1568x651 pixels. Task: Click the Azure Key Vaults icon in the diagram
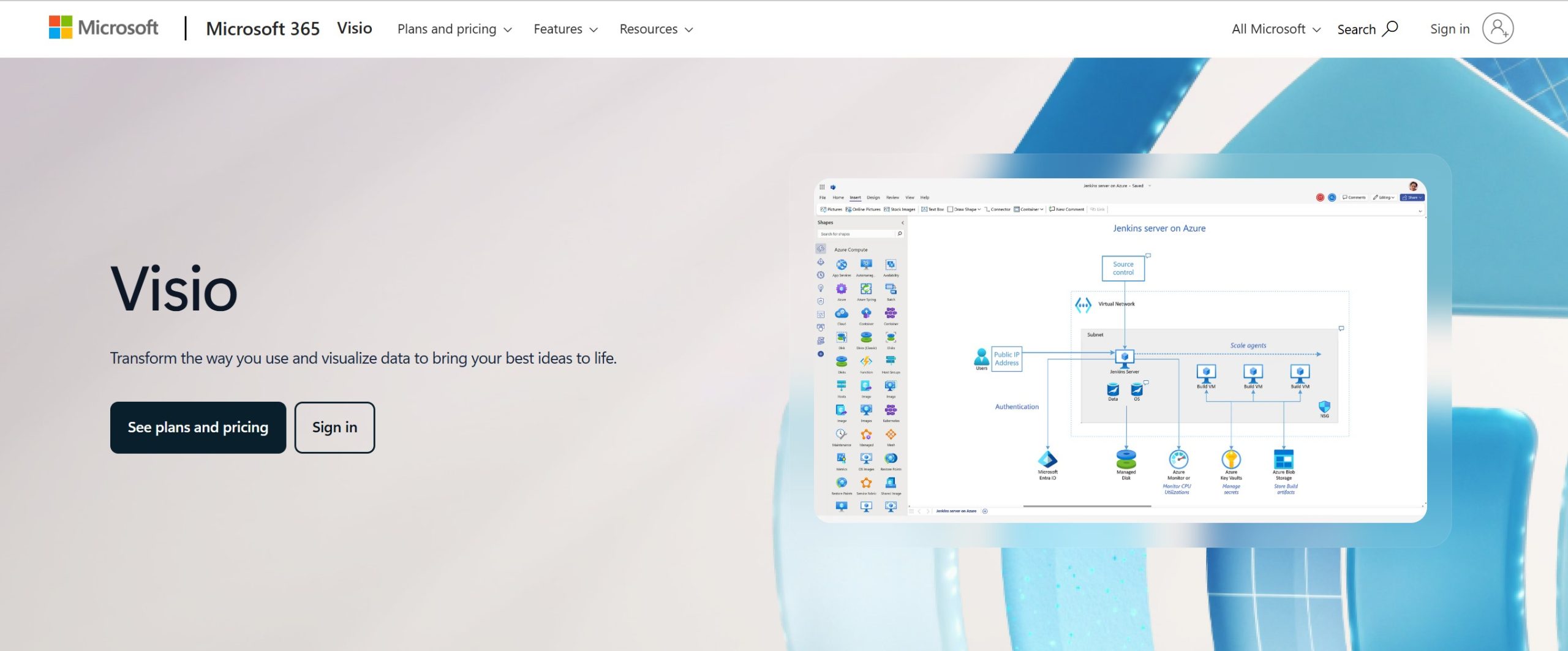[1231, 459]
